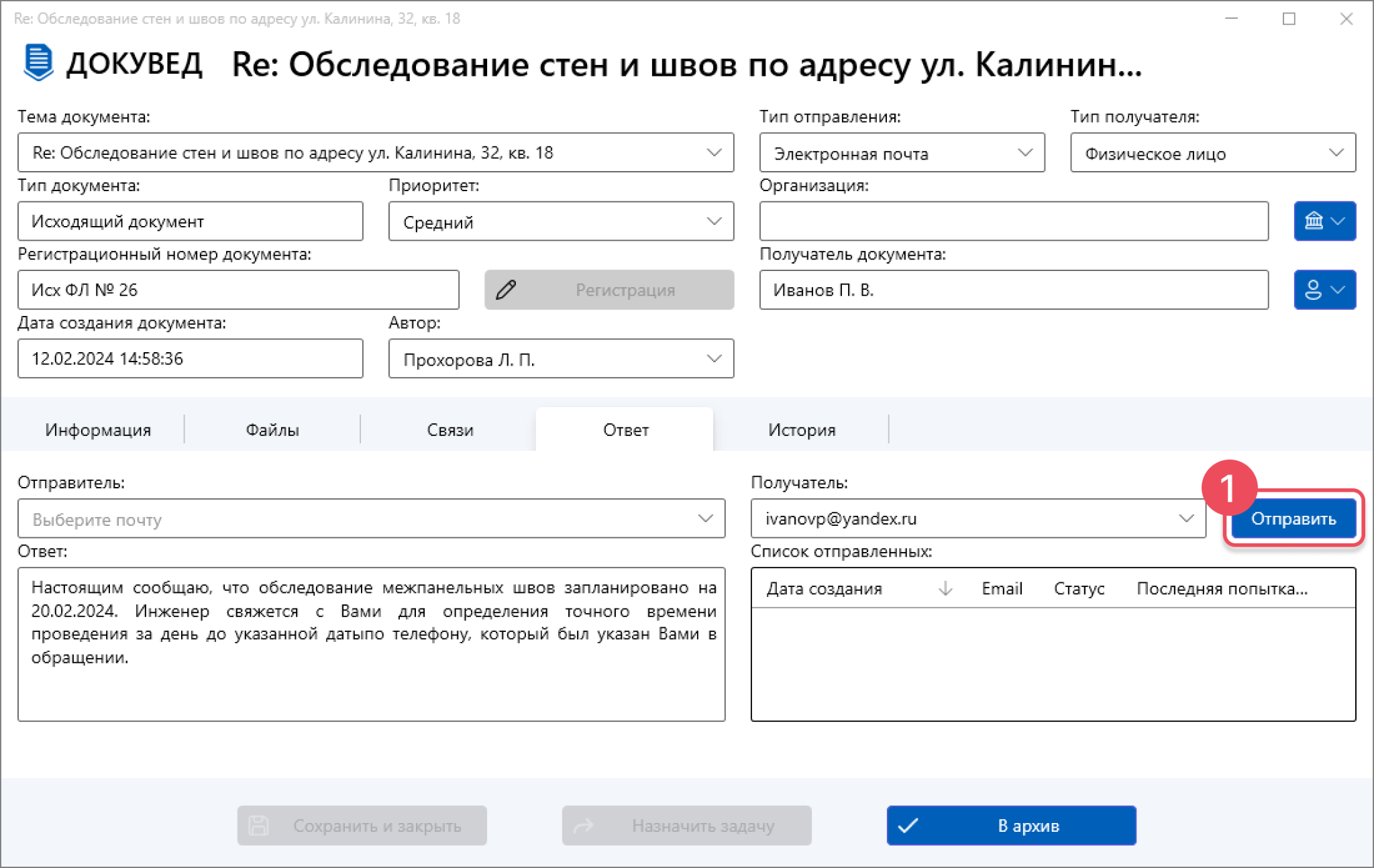Open the История tab
Image resolution: width=1374 pixels, height=868 pixels.
pos(802,429)
